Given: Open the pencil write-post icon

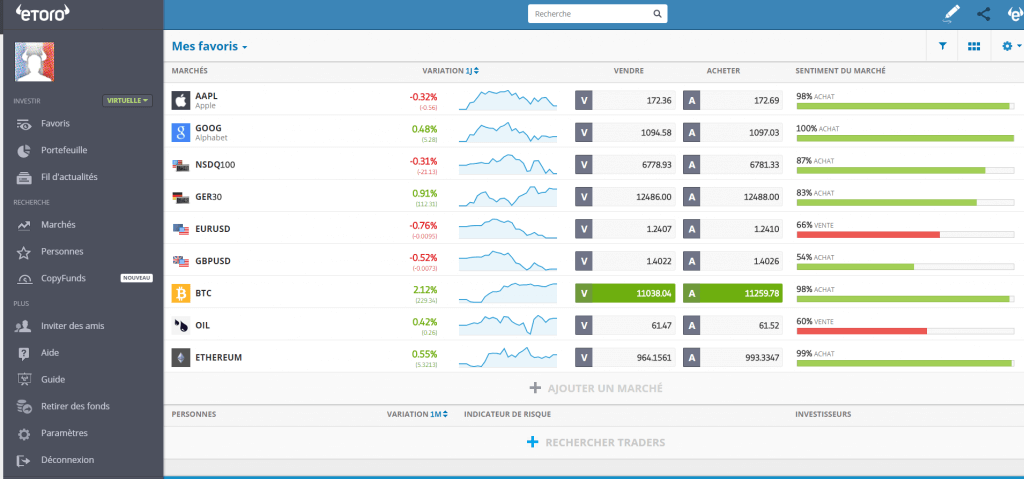Looking at the screenshot, I should (x=952, y=13).
